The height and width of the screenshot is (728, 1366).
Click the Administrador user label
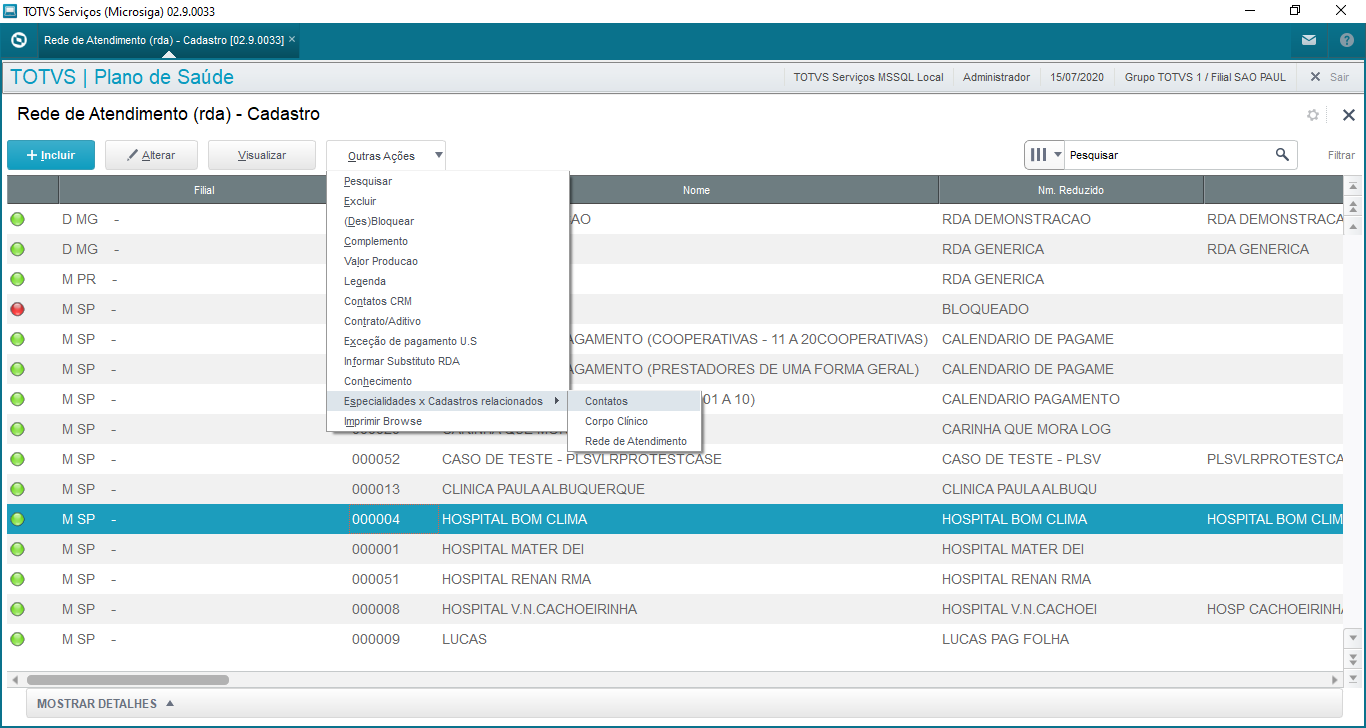(x=996, y=77)
